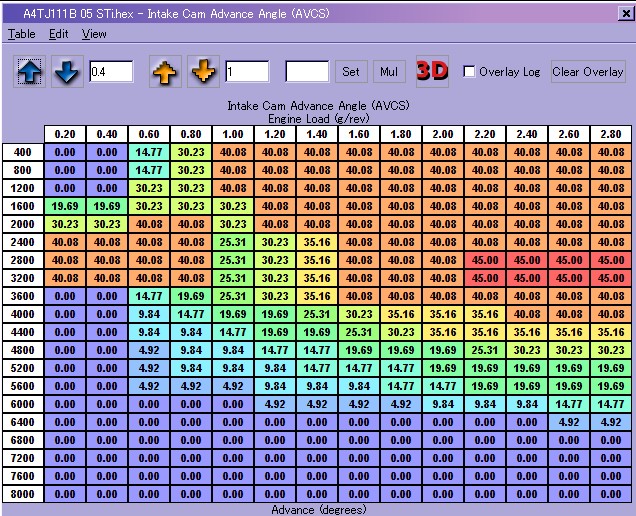The image size is (636, 516).
Task: Select the 6000 RPM row header
Action: [x=23, y=404]
